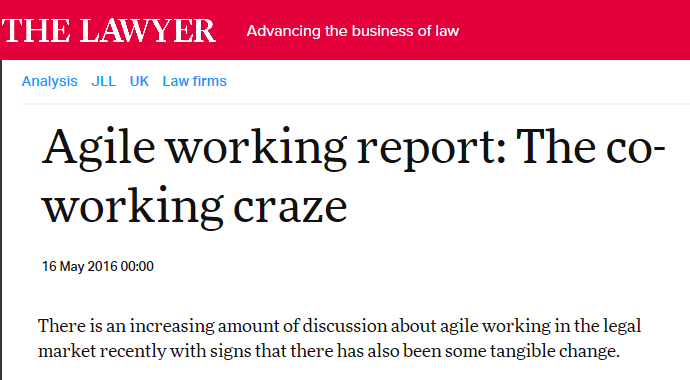Click the '00:00' publication time
Image resolution: width=690 pixels, height=380 pixels.
point(137,267)
